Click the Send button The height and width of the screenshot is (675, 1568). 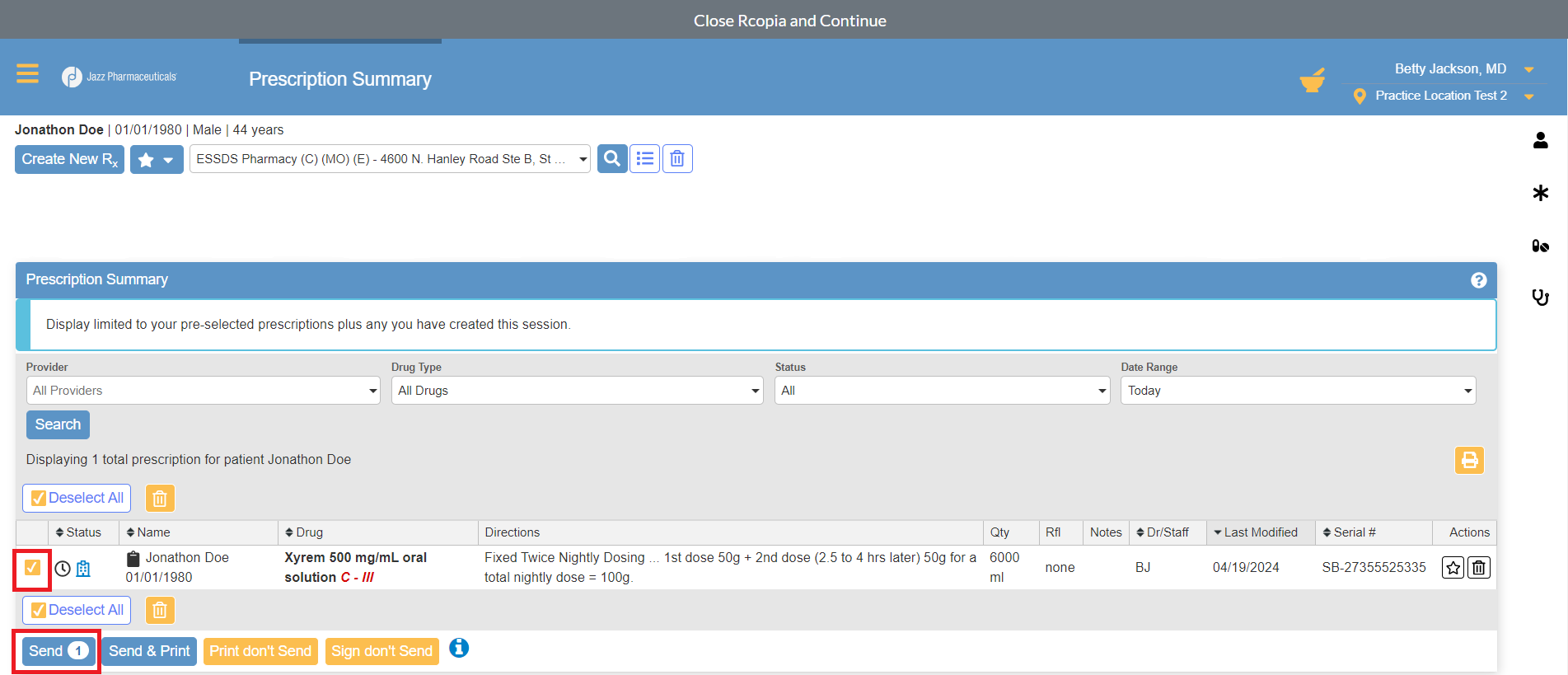pyautogui.click(x=58, y=651)
